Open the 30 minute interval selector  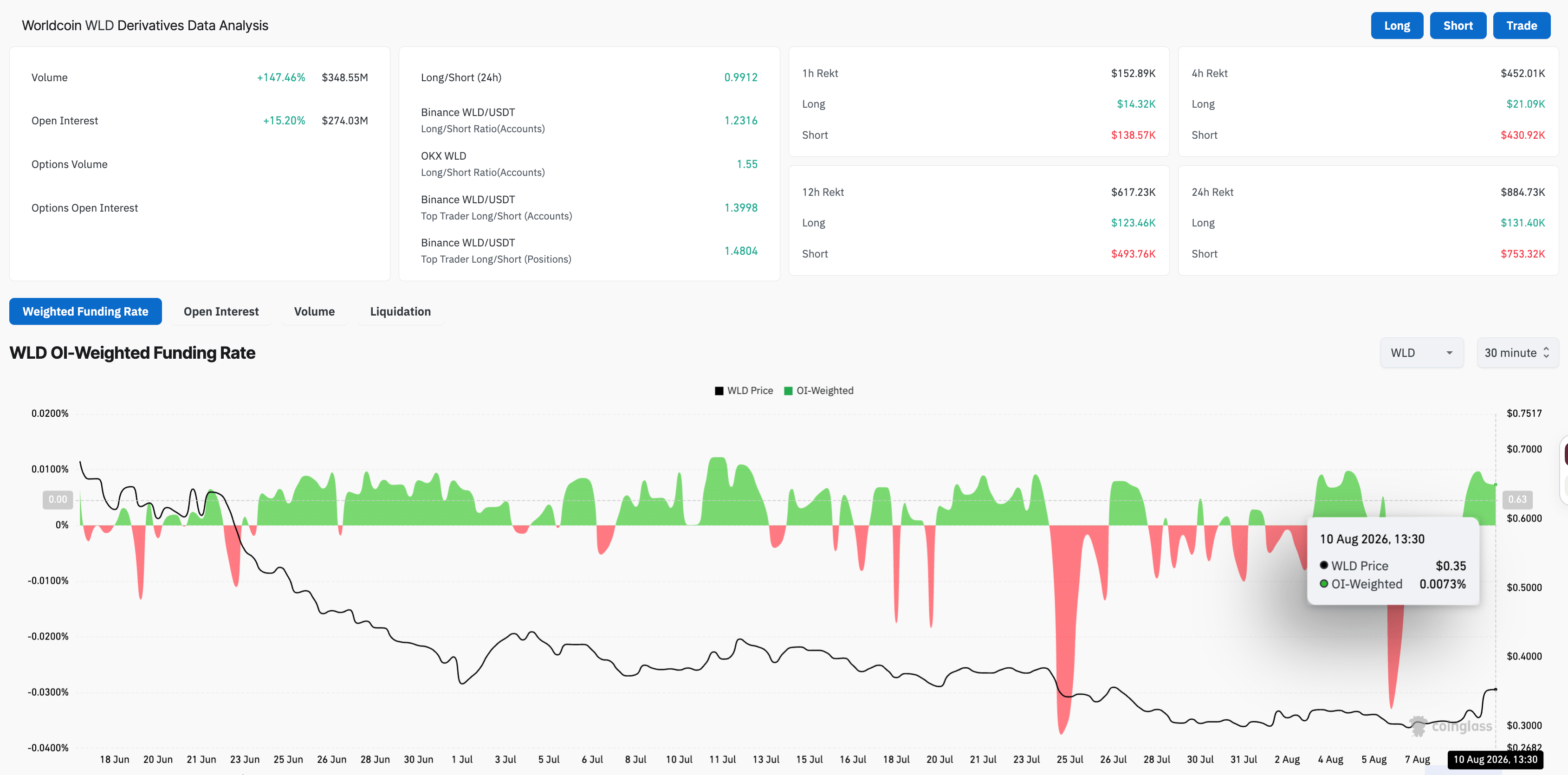tap(1517, 353)
